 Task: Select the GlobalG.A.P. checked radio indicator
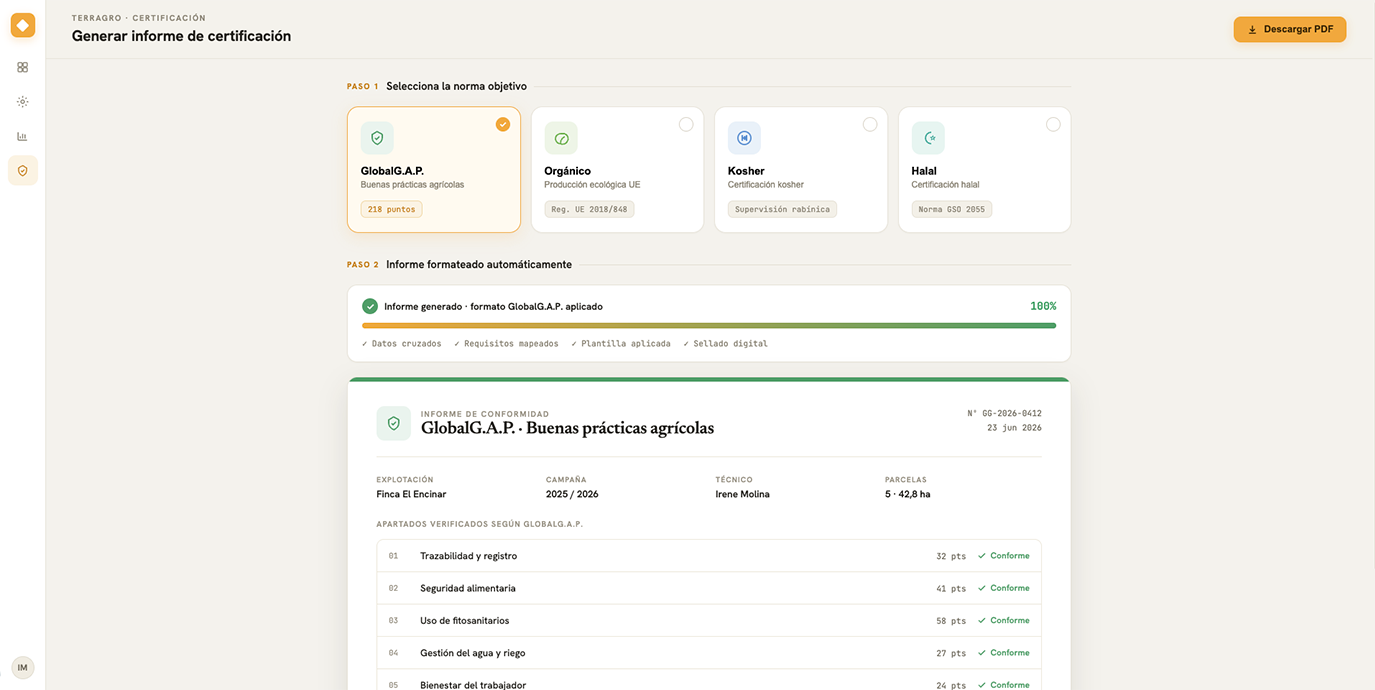[503, 124]
